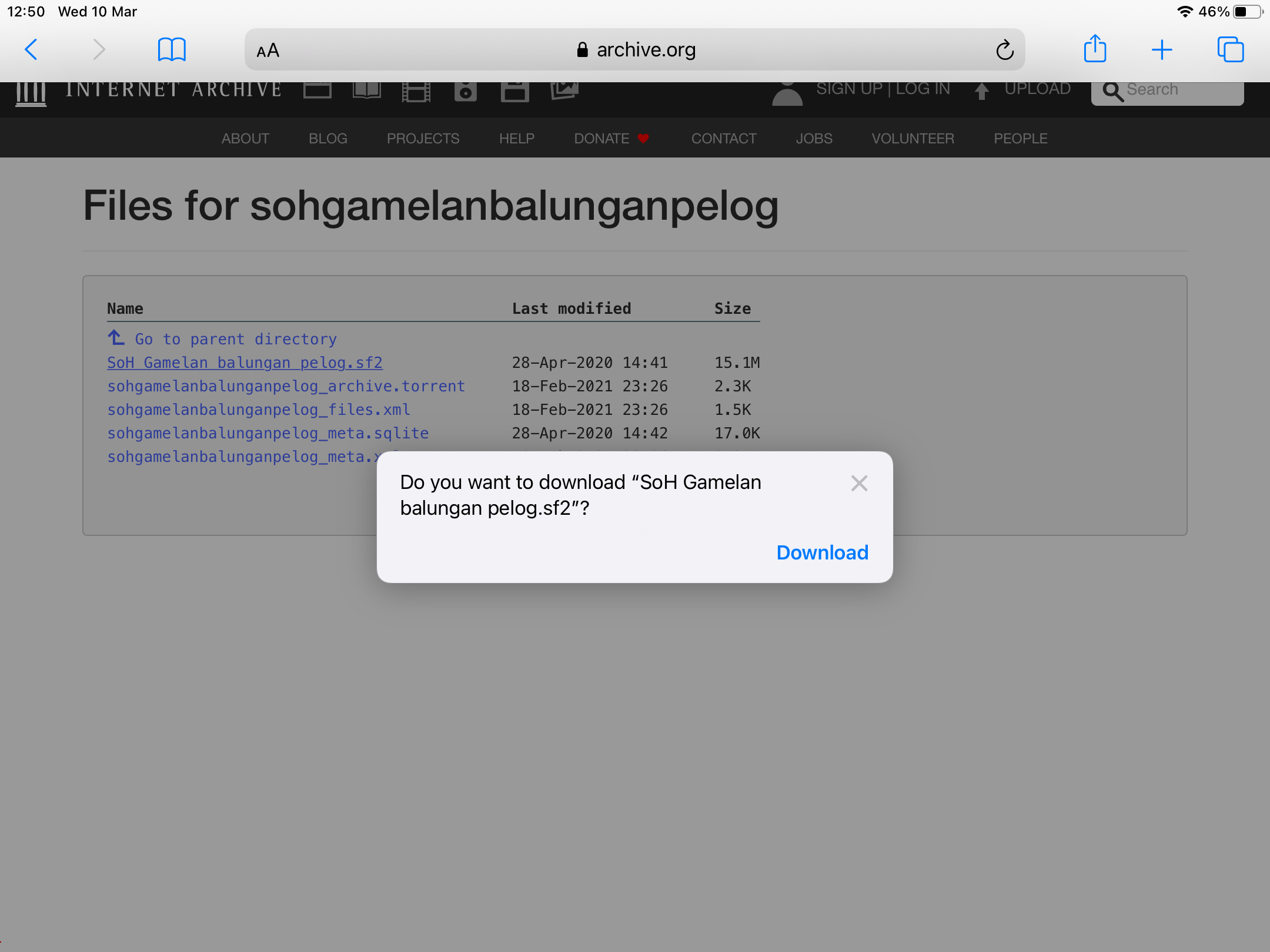Open Safari bookmarks book icon
The height and width of the screenshot is (952, 1270).
(172, 49)
